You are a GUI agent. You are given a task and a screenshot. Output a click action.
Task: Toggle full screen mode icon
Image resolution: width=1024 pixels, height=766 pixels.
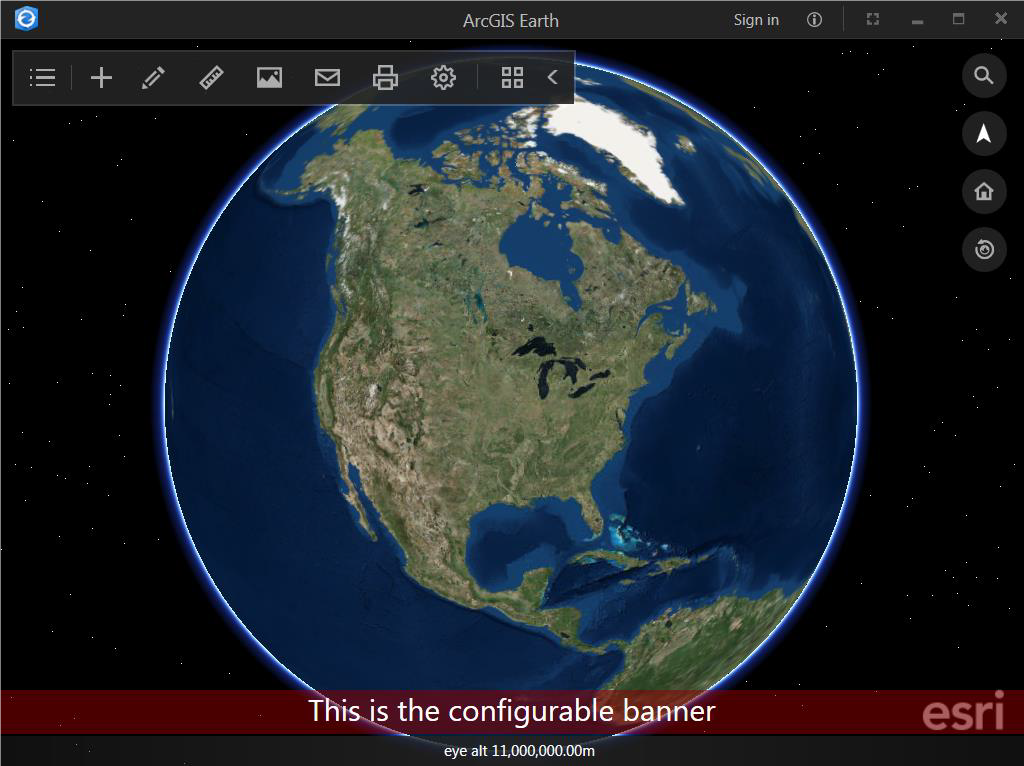pos(872,20)
